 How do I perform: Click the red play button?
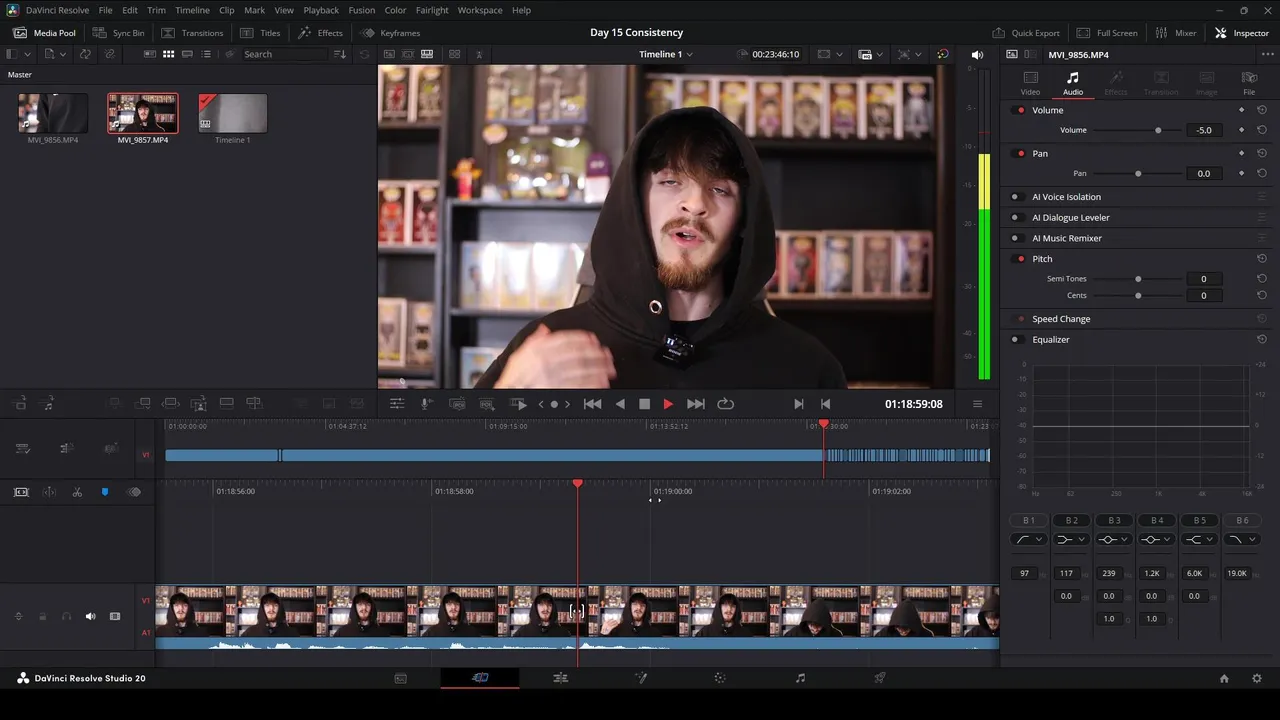pyautogui.click(x=668, y=404)
